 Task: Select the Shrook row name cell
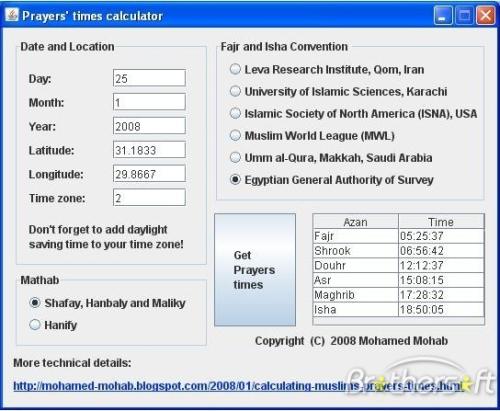click(356, 251)
